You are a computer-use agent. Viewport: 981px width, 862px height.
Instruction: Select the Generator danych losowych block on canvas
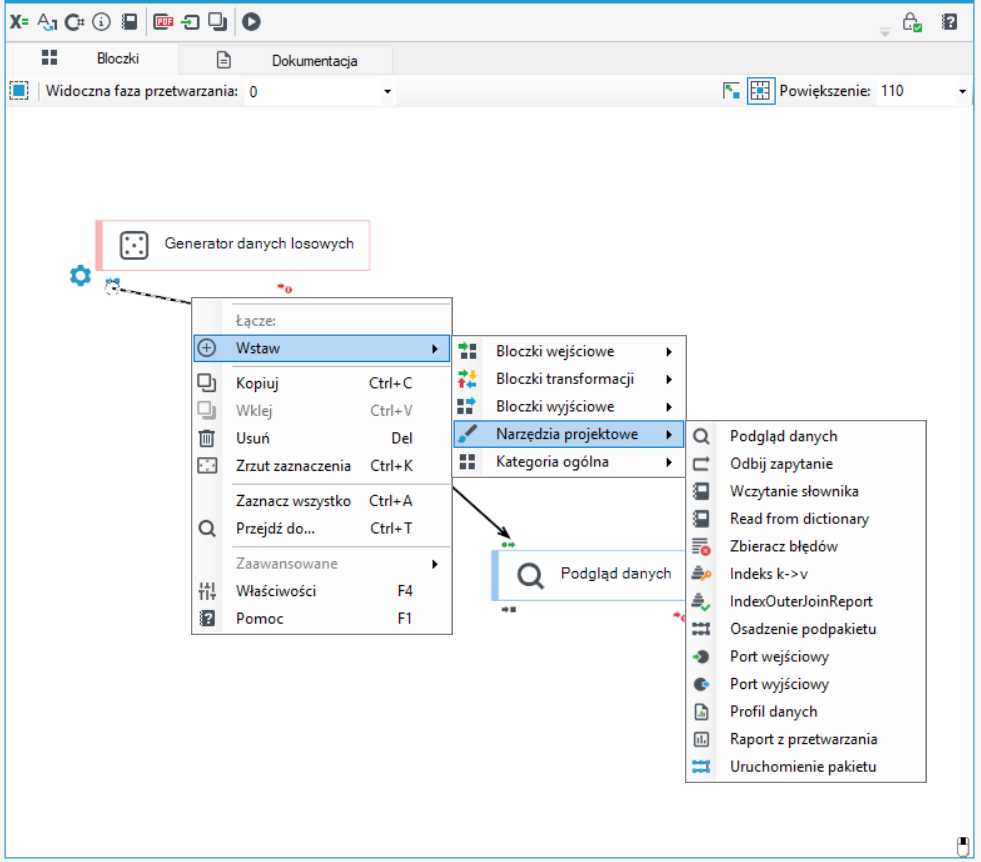(x=233, y=245)
